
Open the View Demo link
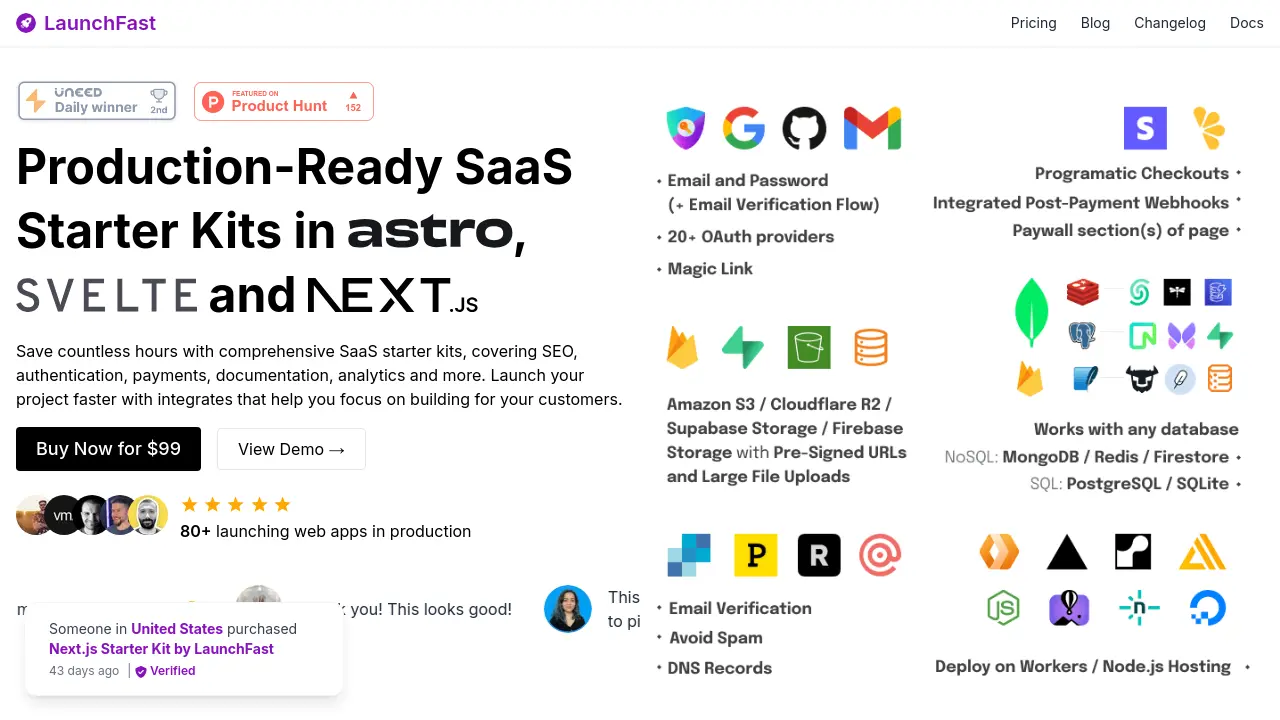point(291,449)
